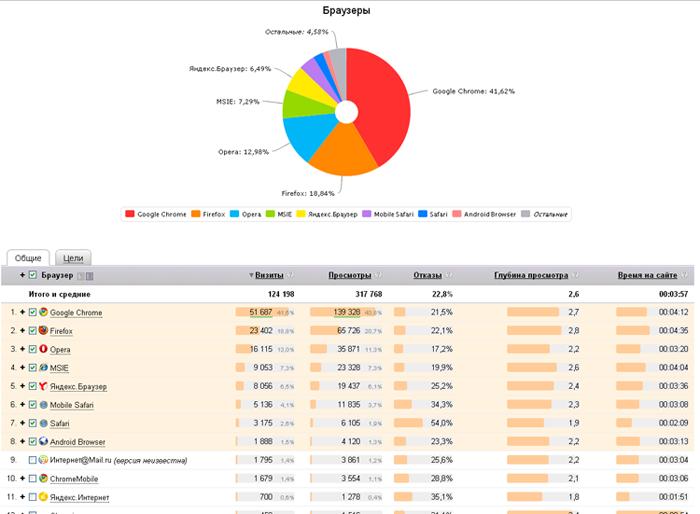Uncheck the Mobile Safari row checkbox
This screenshot has width=700, height=514.
33,405
